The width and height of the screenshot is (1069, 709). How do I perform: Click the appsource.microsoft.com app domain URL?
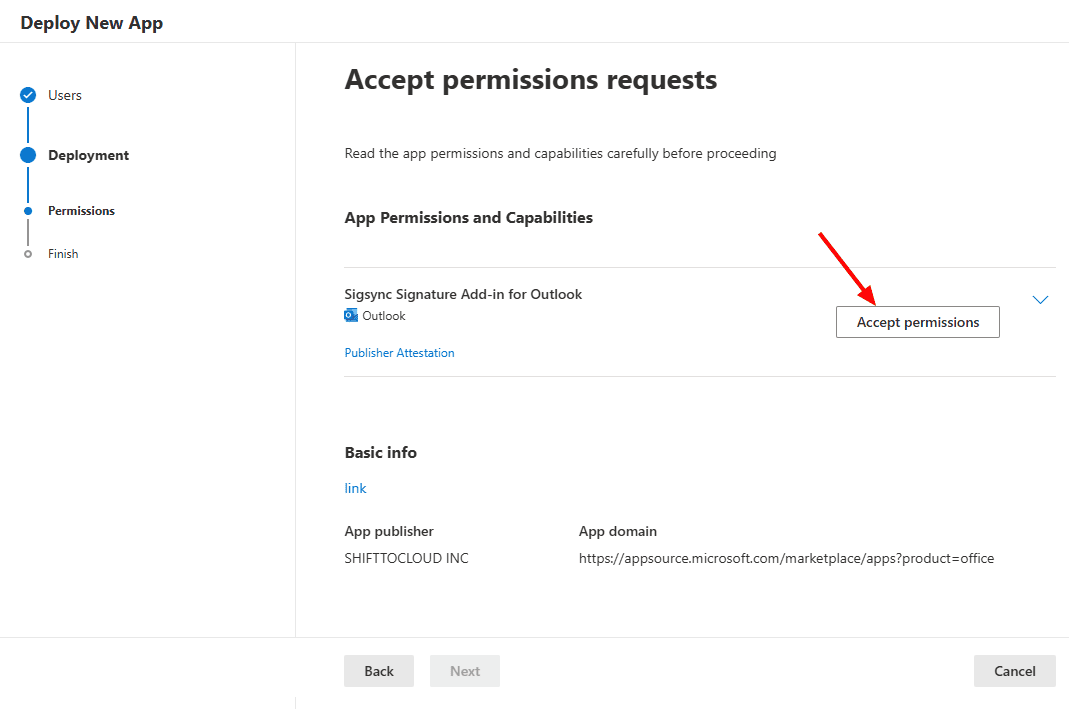(786, 558)
